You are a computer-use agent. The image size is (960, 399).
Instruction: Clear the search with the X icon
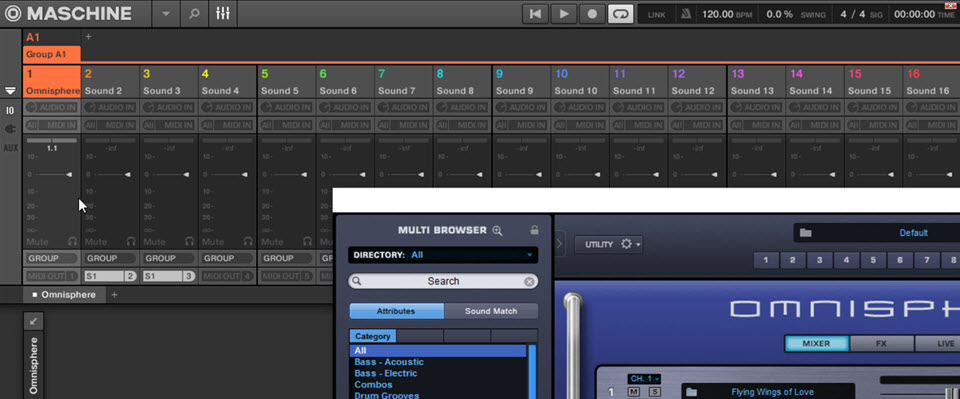(x=530, y=282)
